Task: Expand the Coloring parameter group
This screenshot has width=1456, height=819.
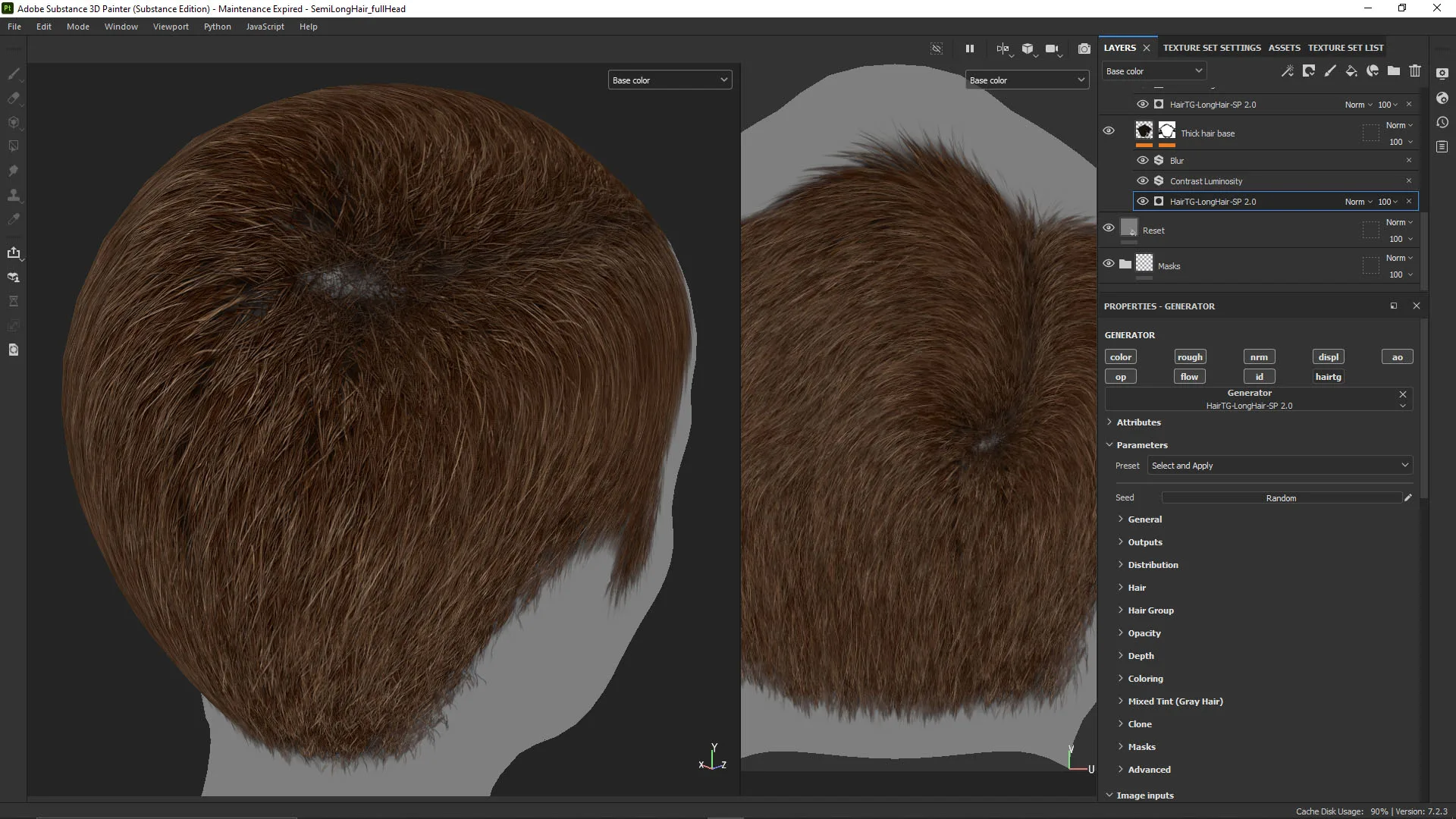Action: (x=1145, y=679)
